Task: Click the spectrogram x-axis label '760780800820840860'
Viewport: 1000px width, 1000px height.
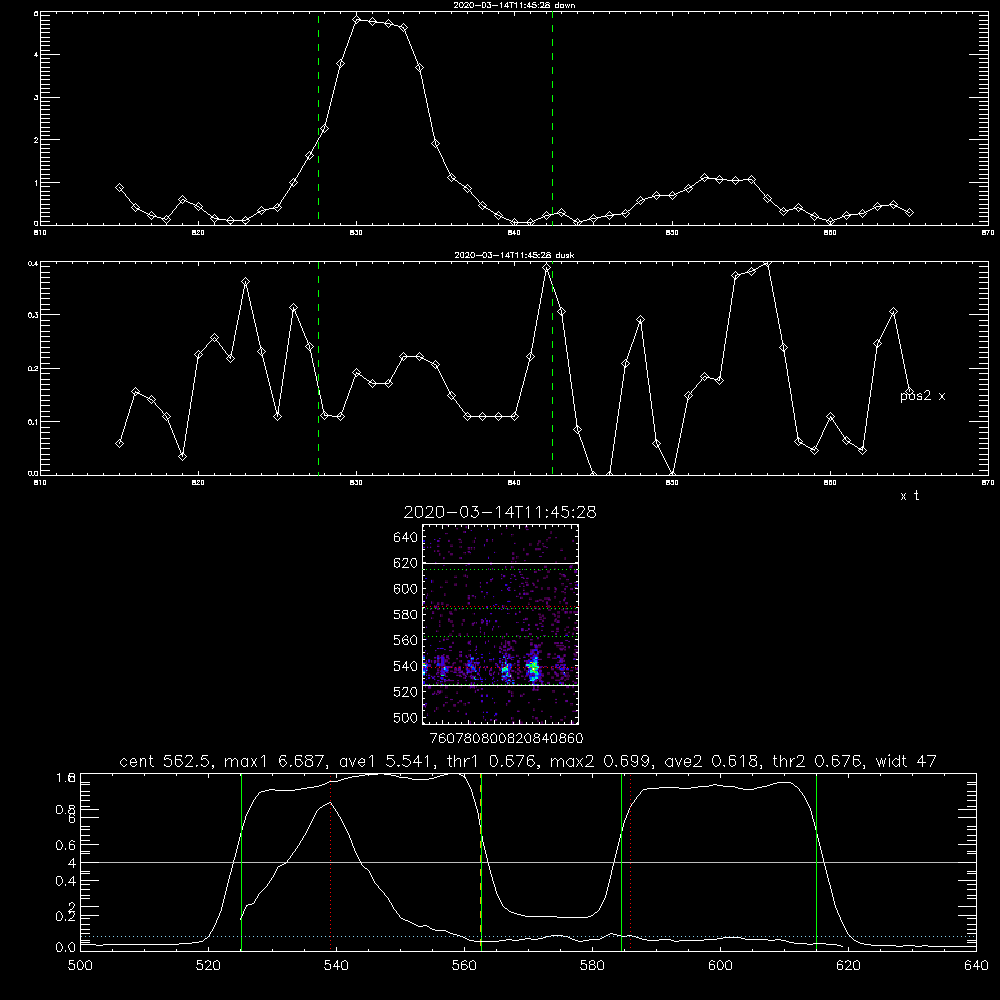Action: (x=506, y=738)
